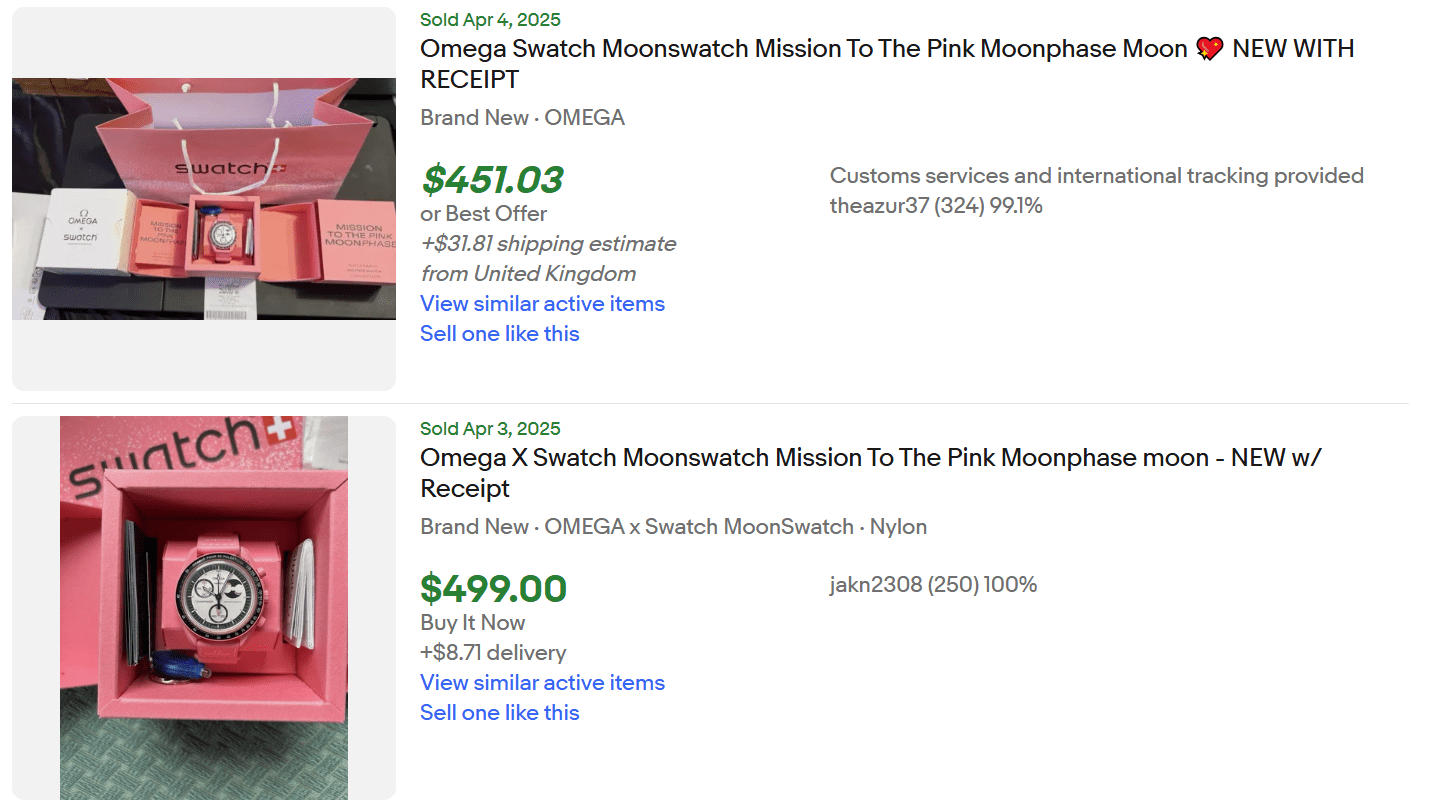Screen dimensions: 1440x810
Task: Click the 'Sold Apr 3, 2025' label
Action: point(490,429)
